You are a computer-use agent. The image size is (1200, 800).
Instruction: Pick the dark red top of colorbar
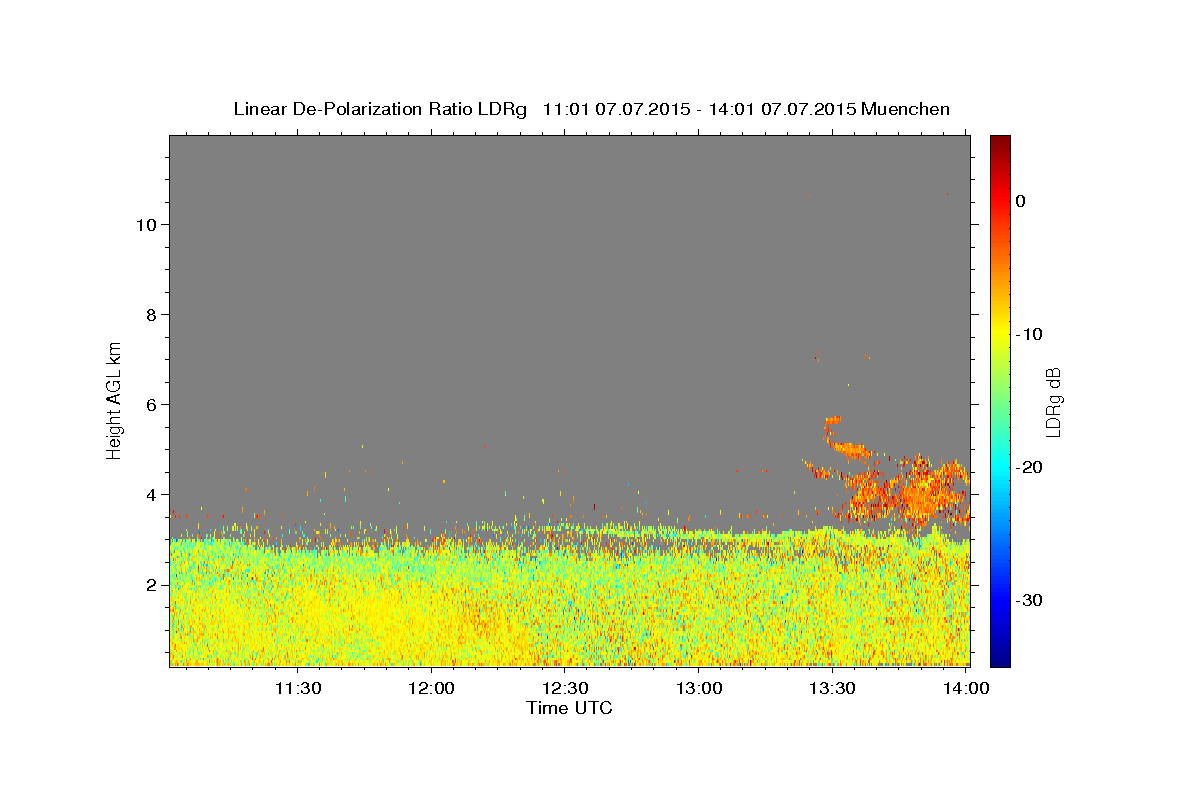pyautogui.click(x=1000, y=142)
